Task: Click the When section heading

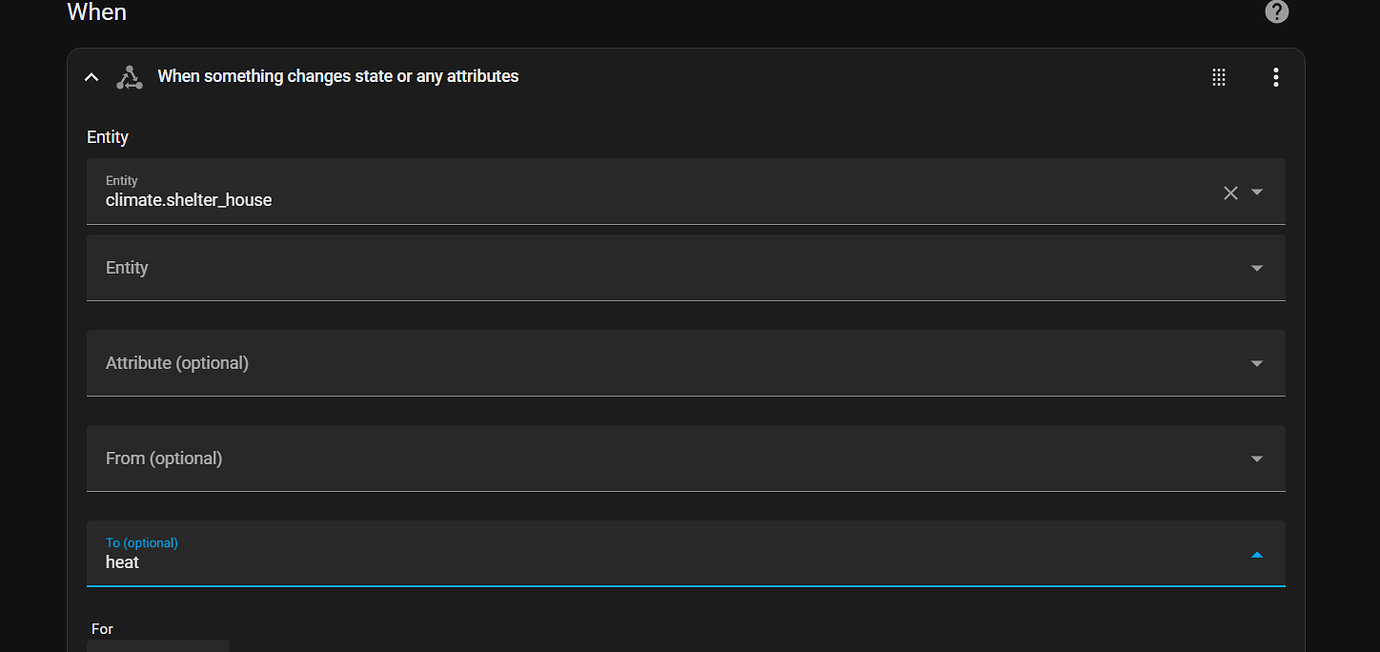Action: [97, 13]
